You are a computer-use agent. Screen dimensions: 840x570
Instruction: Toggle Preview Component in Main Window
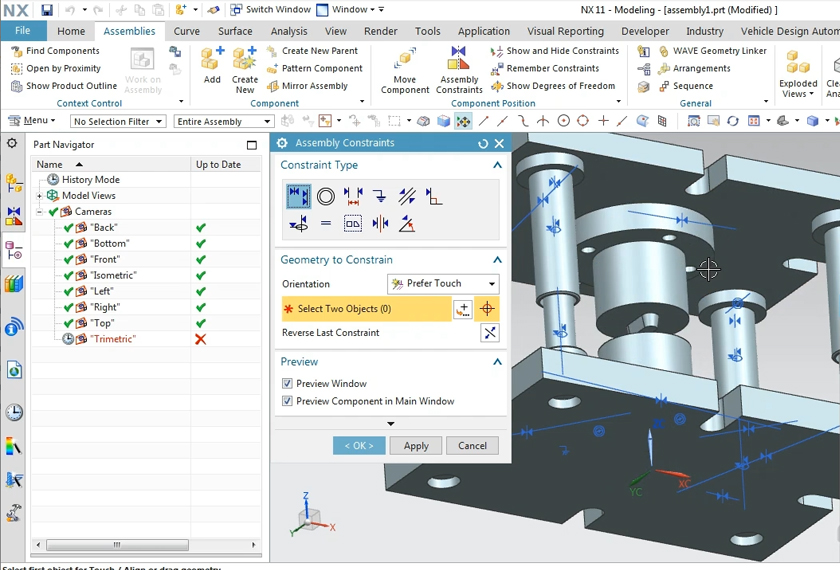(288, 401)
